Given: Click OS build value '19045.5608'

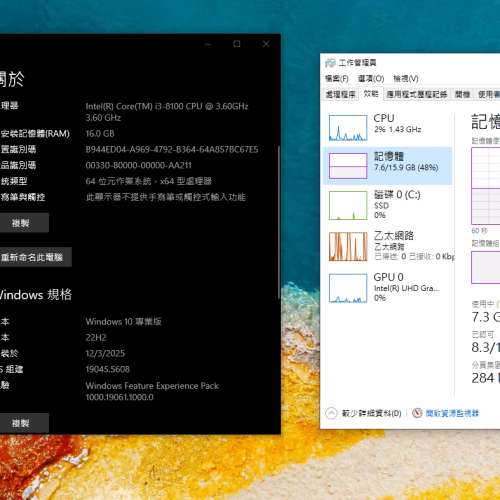Looking at the screenshot, I should [x=108, y=369].
